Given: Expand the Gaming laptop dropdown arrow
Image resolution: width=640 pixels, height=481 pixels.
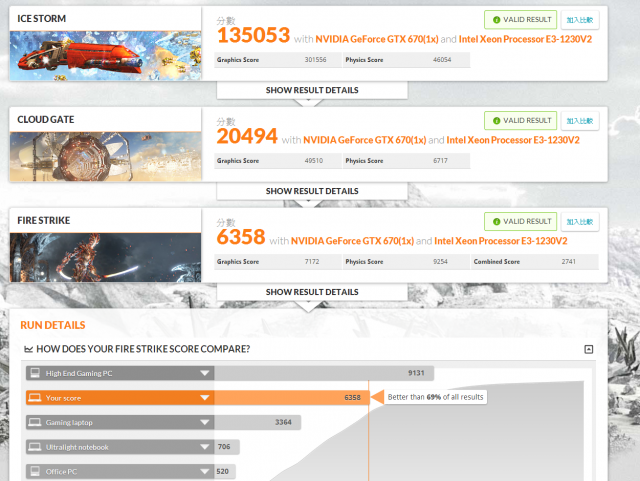Looking at the screenshot, I should click(204, 422).
